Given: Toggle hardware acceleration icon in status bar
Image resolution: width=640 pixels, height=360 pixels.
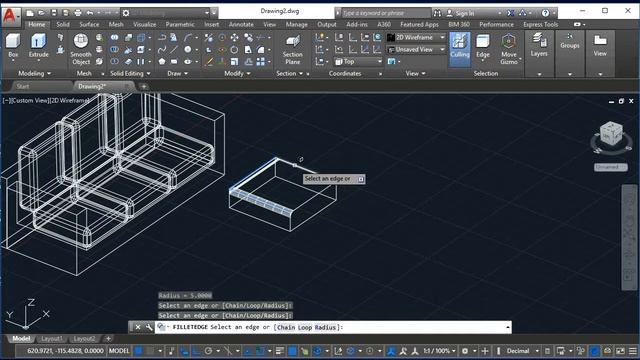Looking at the screenshot, I should 595,351.
